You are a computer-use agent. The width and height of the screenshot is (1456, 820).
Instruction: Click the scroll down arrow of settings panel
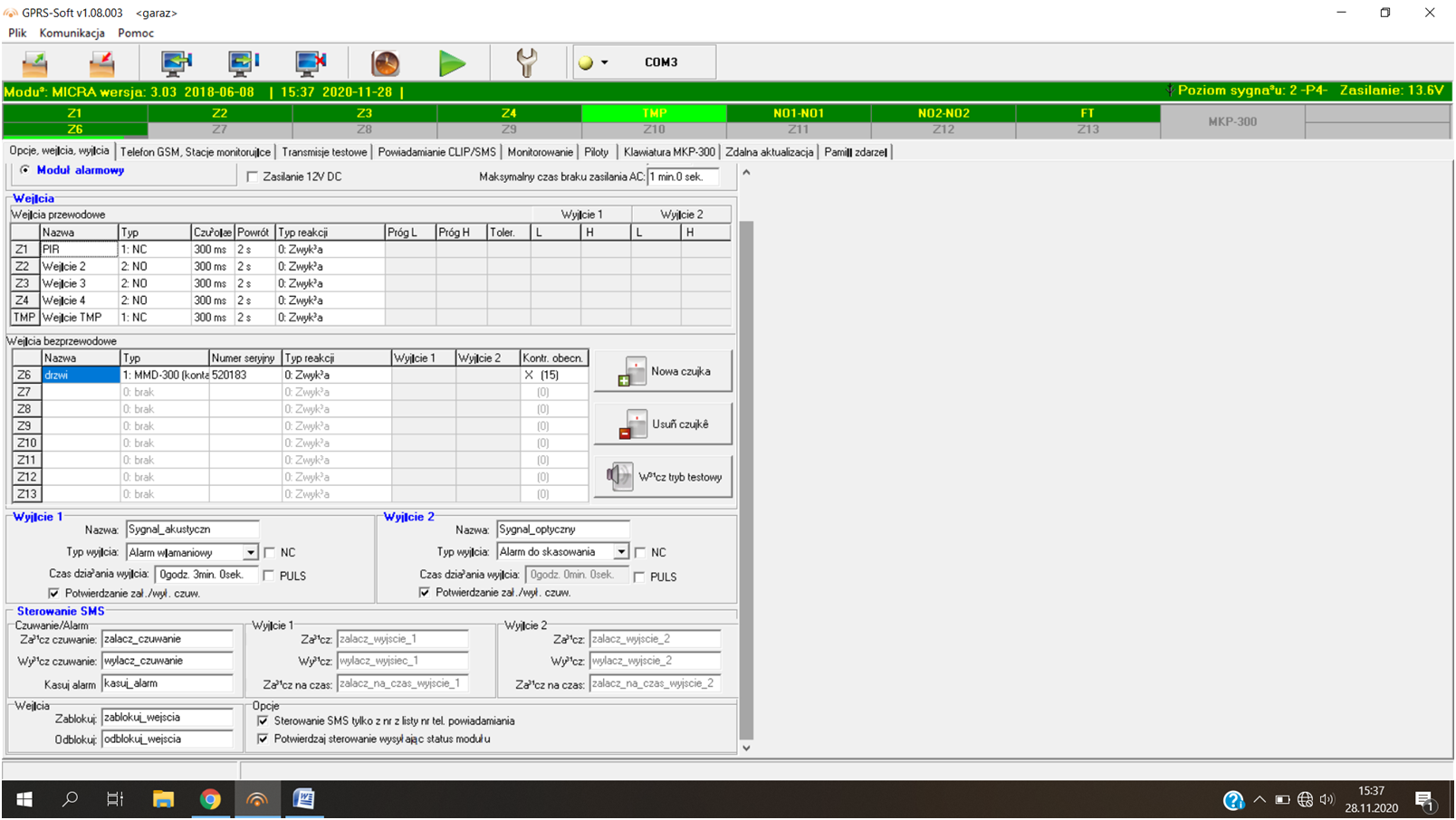coord(746,748)
